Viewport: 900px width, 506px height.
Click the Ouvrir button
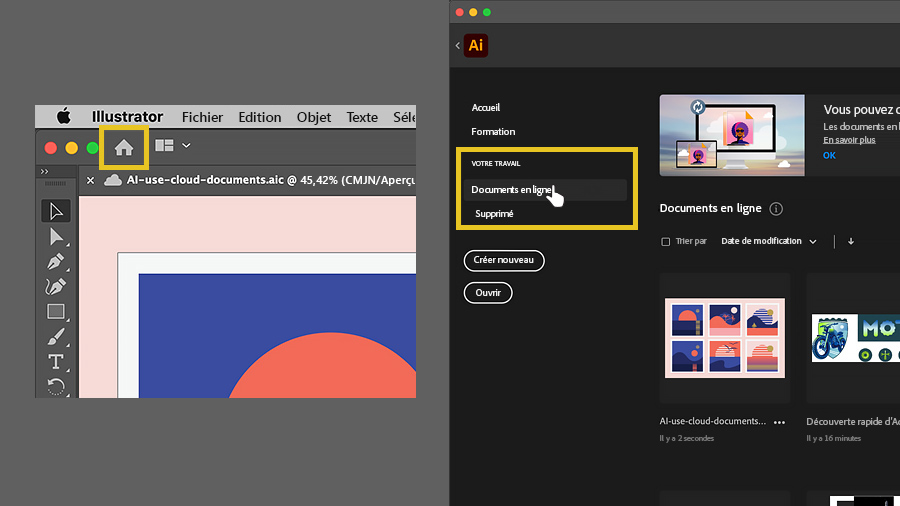point(488,293)
